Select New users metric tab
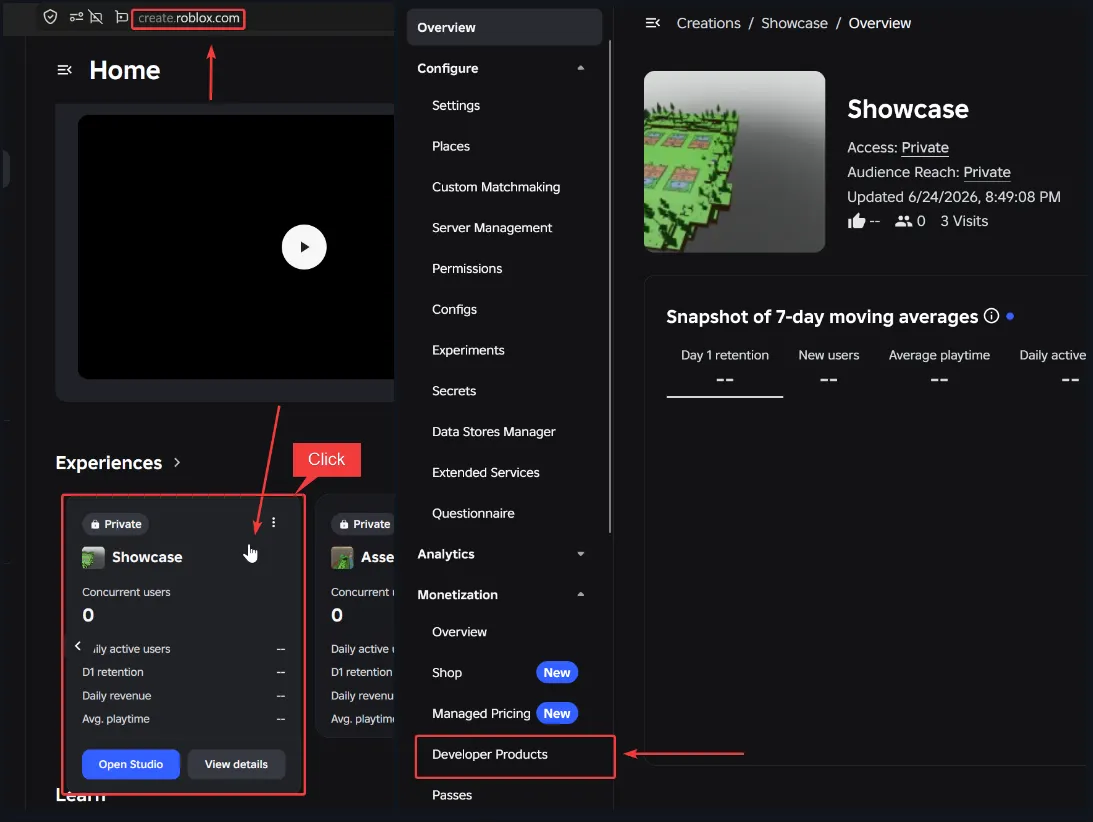Image resolution: width=1093 pixels, height=822 pixels. pyautogui.click(x=829, y=367)
